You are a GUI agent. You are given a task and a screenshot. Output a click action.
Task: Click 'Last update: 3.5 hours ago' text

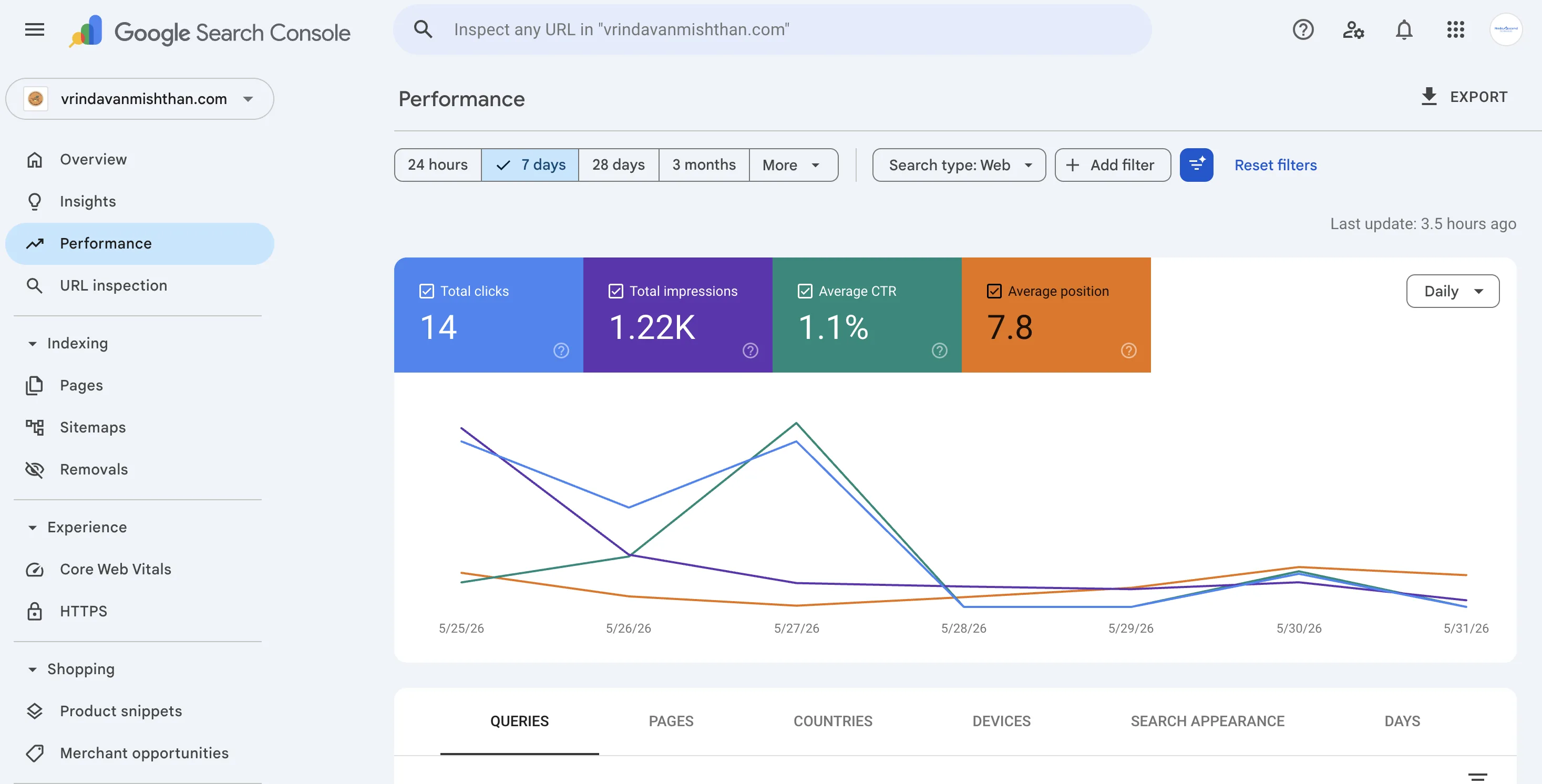[x=1423, y=224]
